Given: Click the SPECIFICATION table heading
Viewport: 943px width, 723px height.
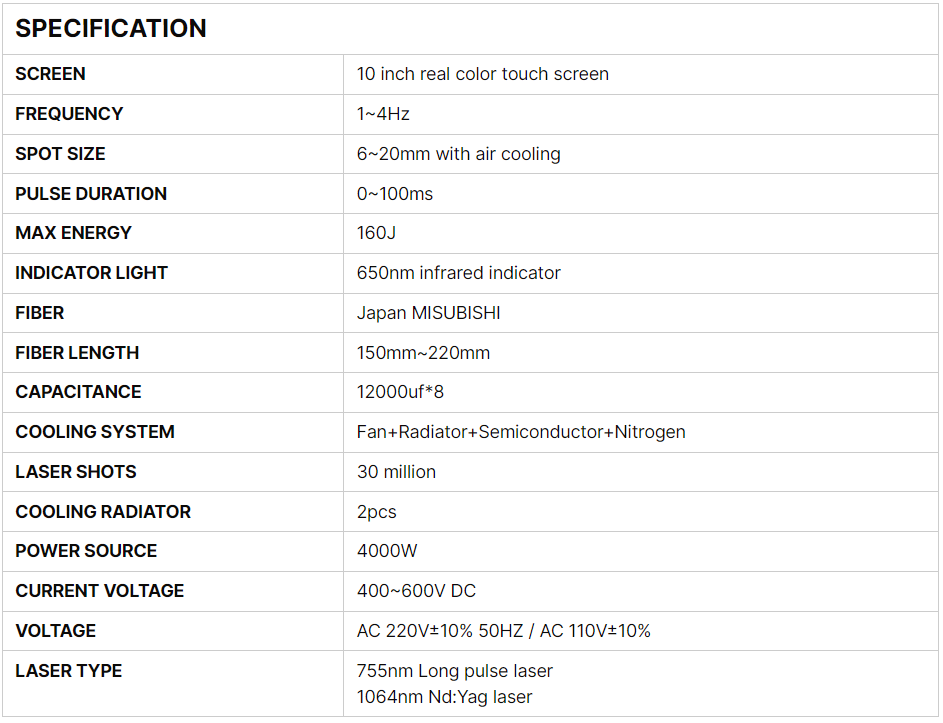Looking at the screenshot, I should pyautogui.click(x=111, y=29).
